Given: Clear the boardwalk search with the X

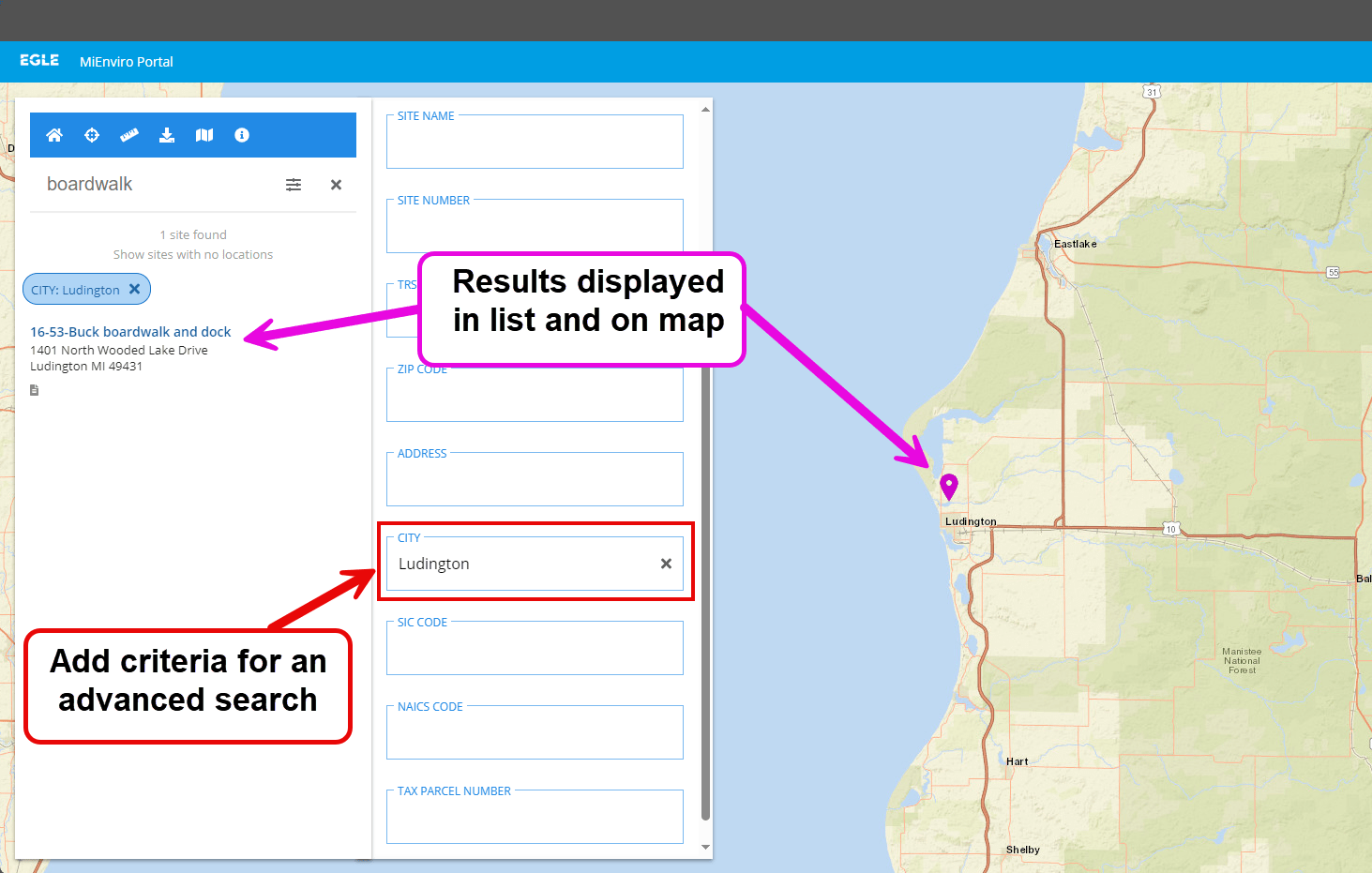Looking at the screenshot, I should tap(336, 185).
